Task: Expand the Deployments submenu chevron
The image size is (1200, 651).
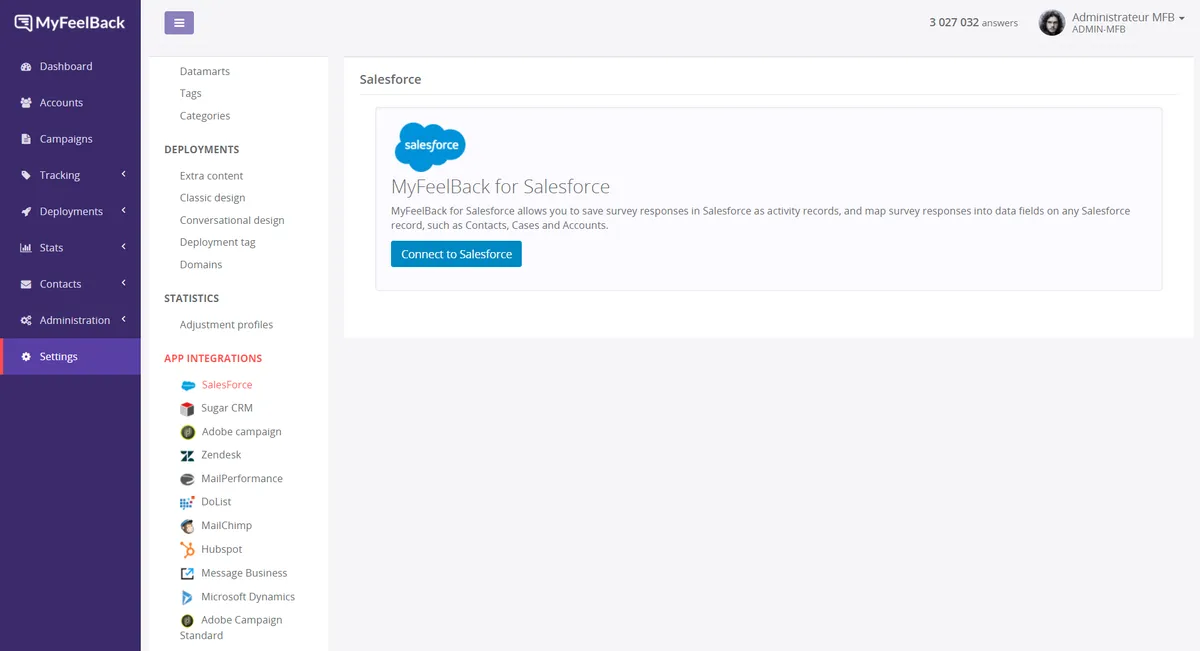Action: click(x=123, y=211)
